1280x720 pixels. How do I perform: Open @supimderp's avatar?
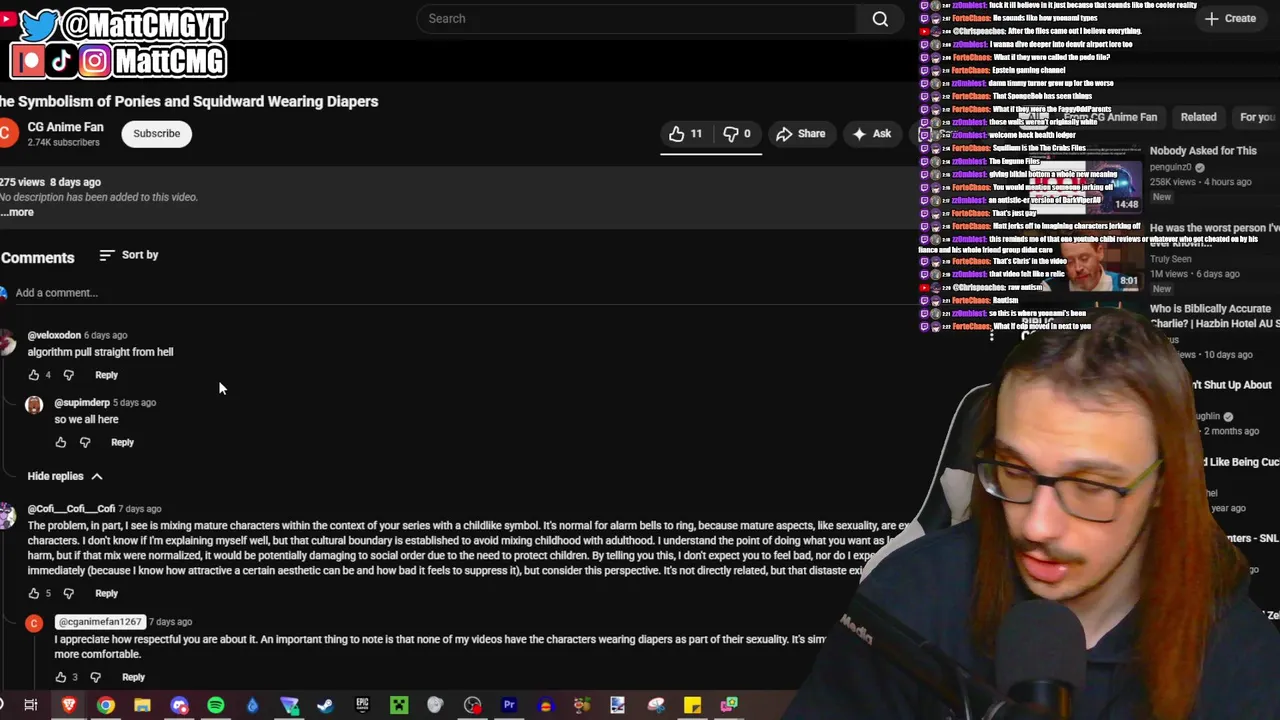(34, 405)
